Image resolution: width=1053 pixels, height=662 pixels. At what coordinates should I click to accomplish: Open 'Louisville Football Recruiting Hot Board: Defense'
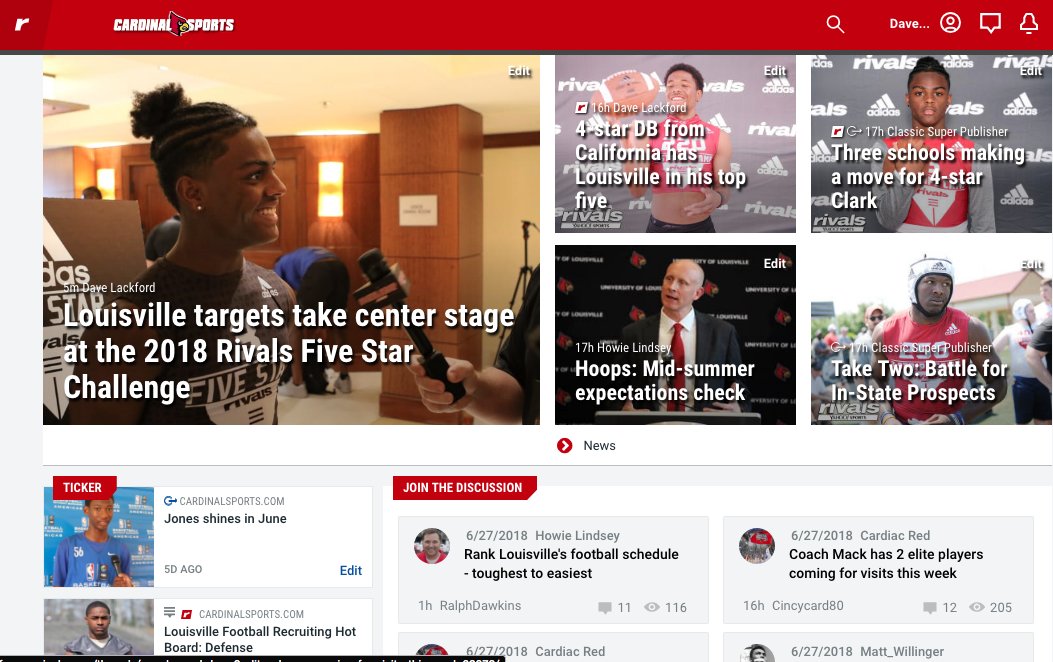pos(260,639)
